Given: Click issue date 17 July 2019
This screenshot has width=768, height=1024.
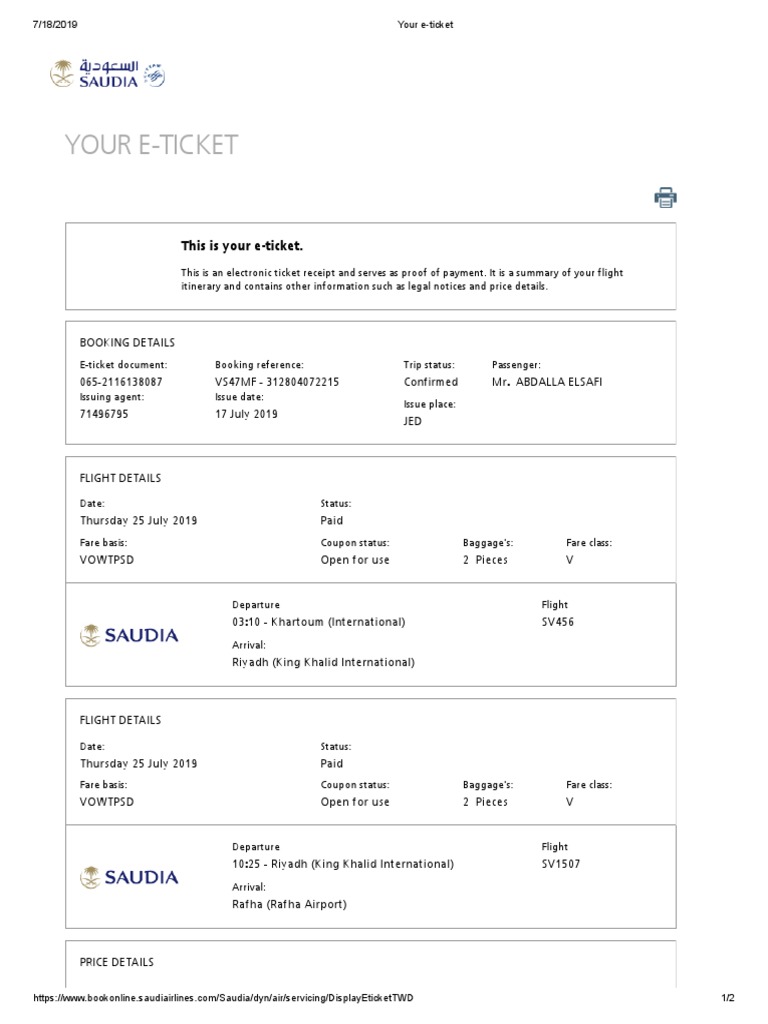Looking at the screenshot, I should pyautogui.click(x=246, y=413).
